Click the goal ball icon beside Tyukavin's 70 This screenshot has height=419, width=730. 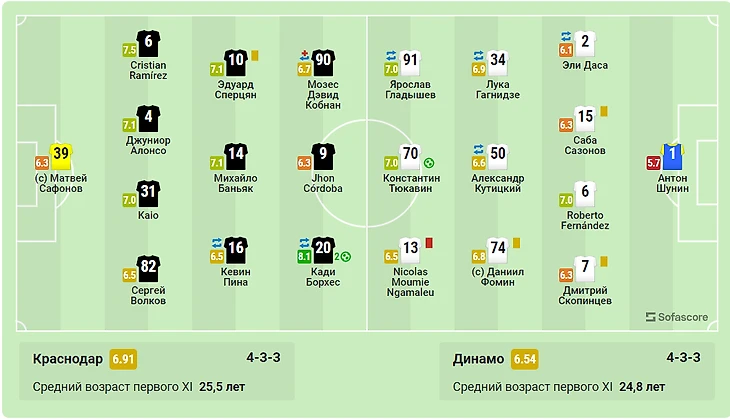point(429,163)
